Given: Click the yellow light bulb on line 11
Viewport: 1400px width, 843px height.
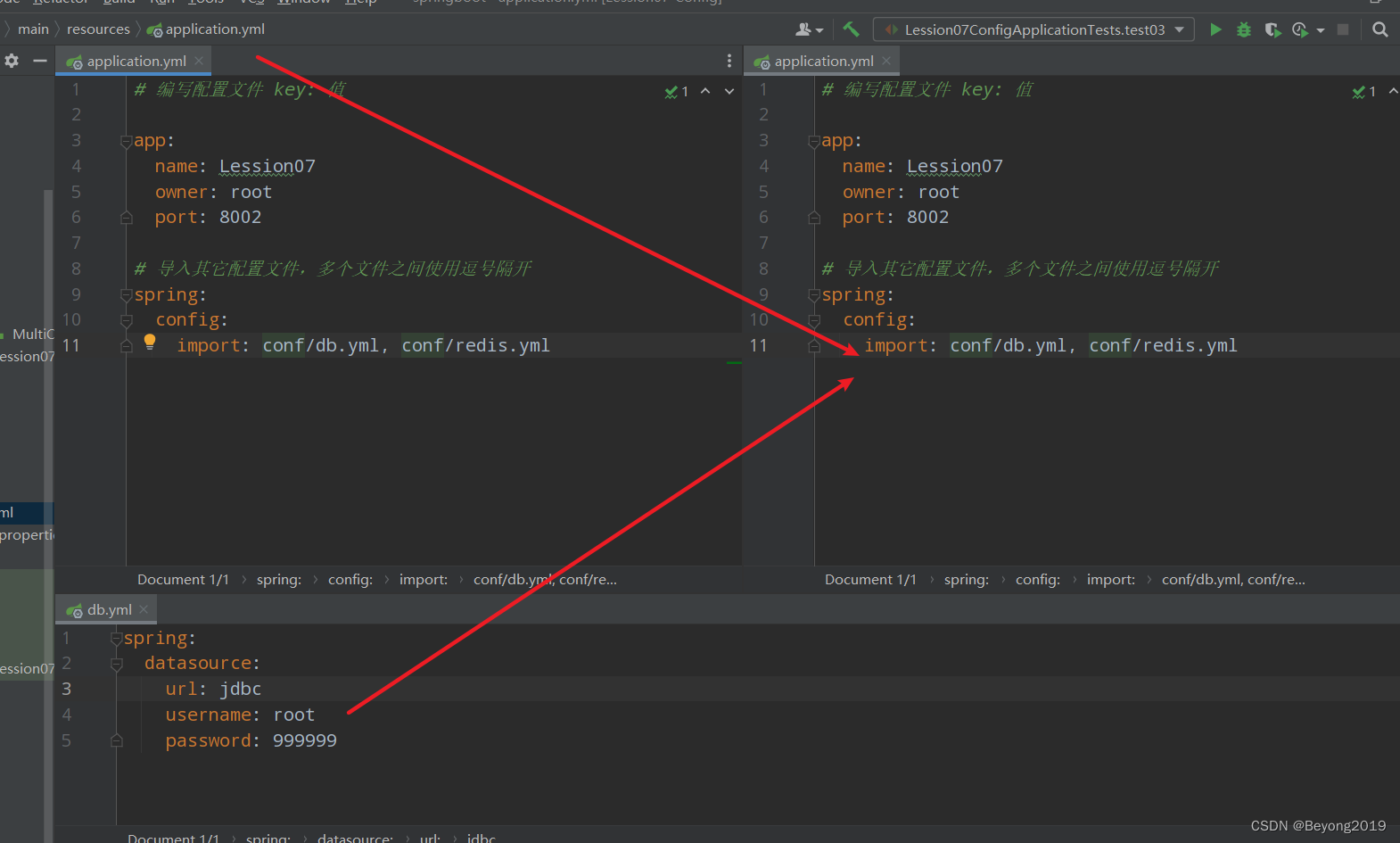Looking at the screenshot, I should (150, 342).
